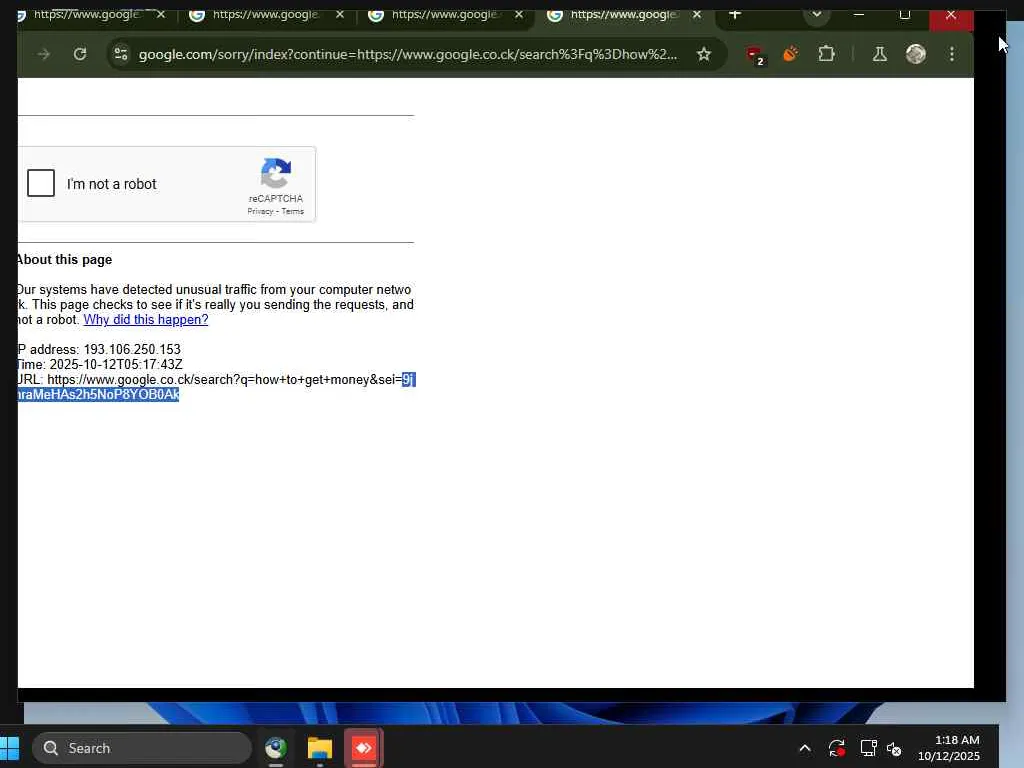This screenshot has width=1024, height=768.
Task: Switch to the first google tab
Action: [86, 14]
